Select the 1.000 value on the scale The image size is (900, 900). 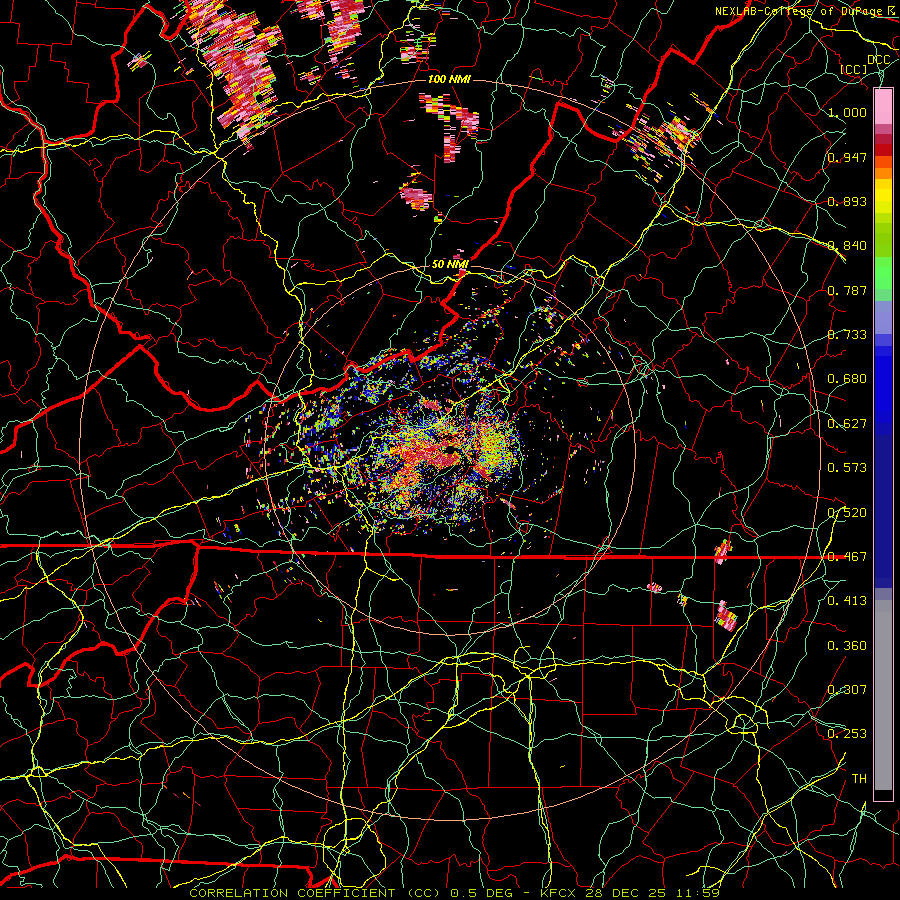[x=847, y=112]
